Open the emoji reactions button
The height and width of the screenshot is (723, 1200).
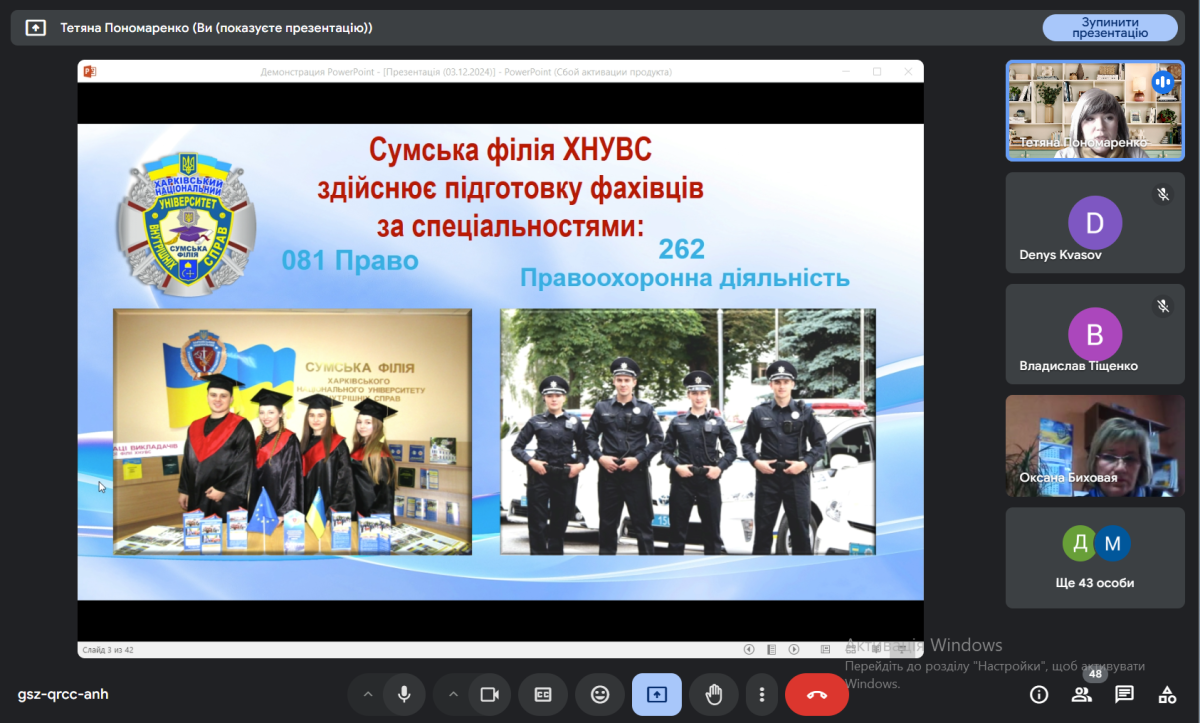click(600, 695)
